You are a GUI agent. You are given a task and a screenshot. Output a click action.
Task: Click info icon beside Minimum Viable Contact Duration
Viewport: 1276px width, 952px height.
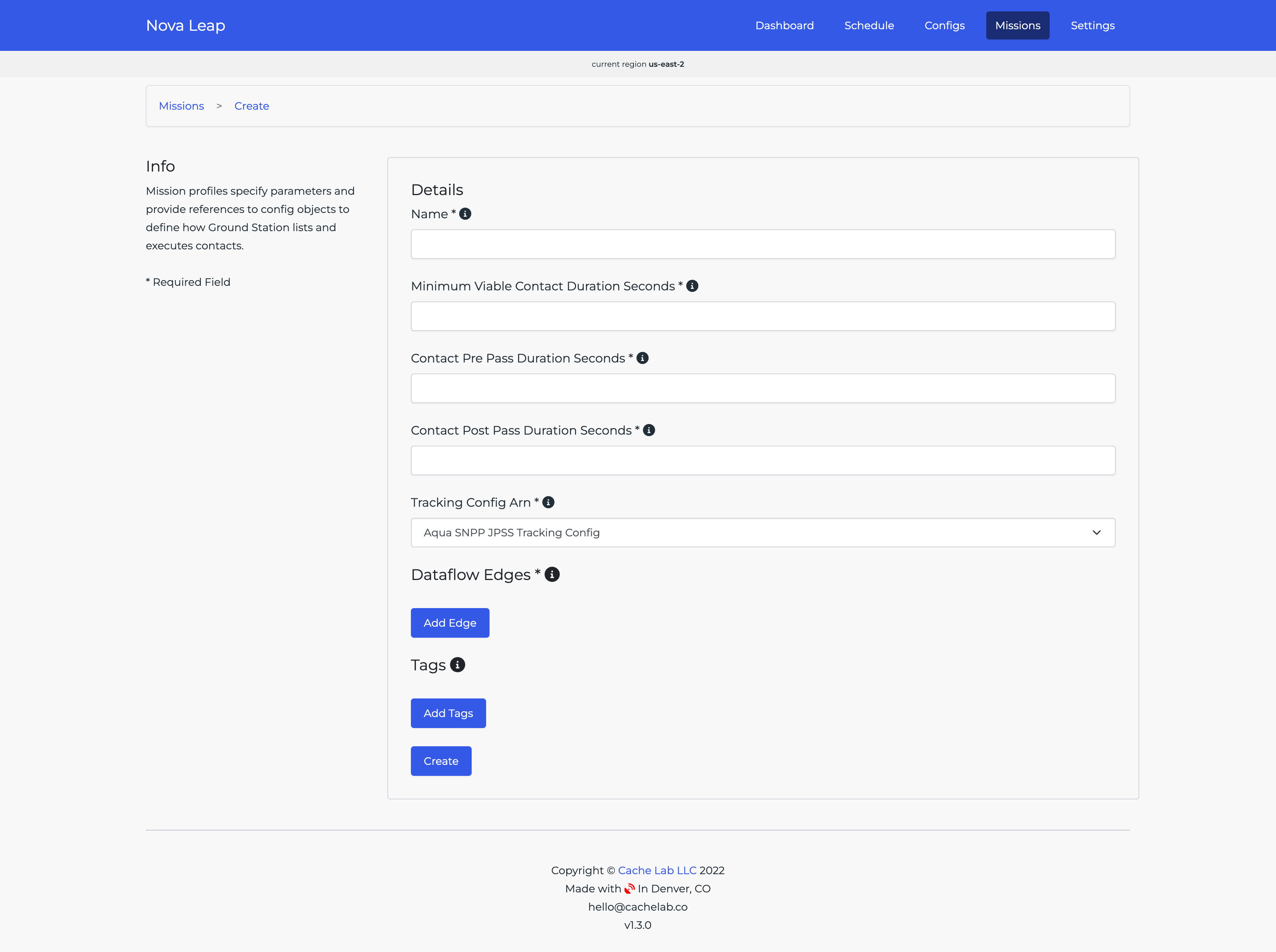(692, 286)
